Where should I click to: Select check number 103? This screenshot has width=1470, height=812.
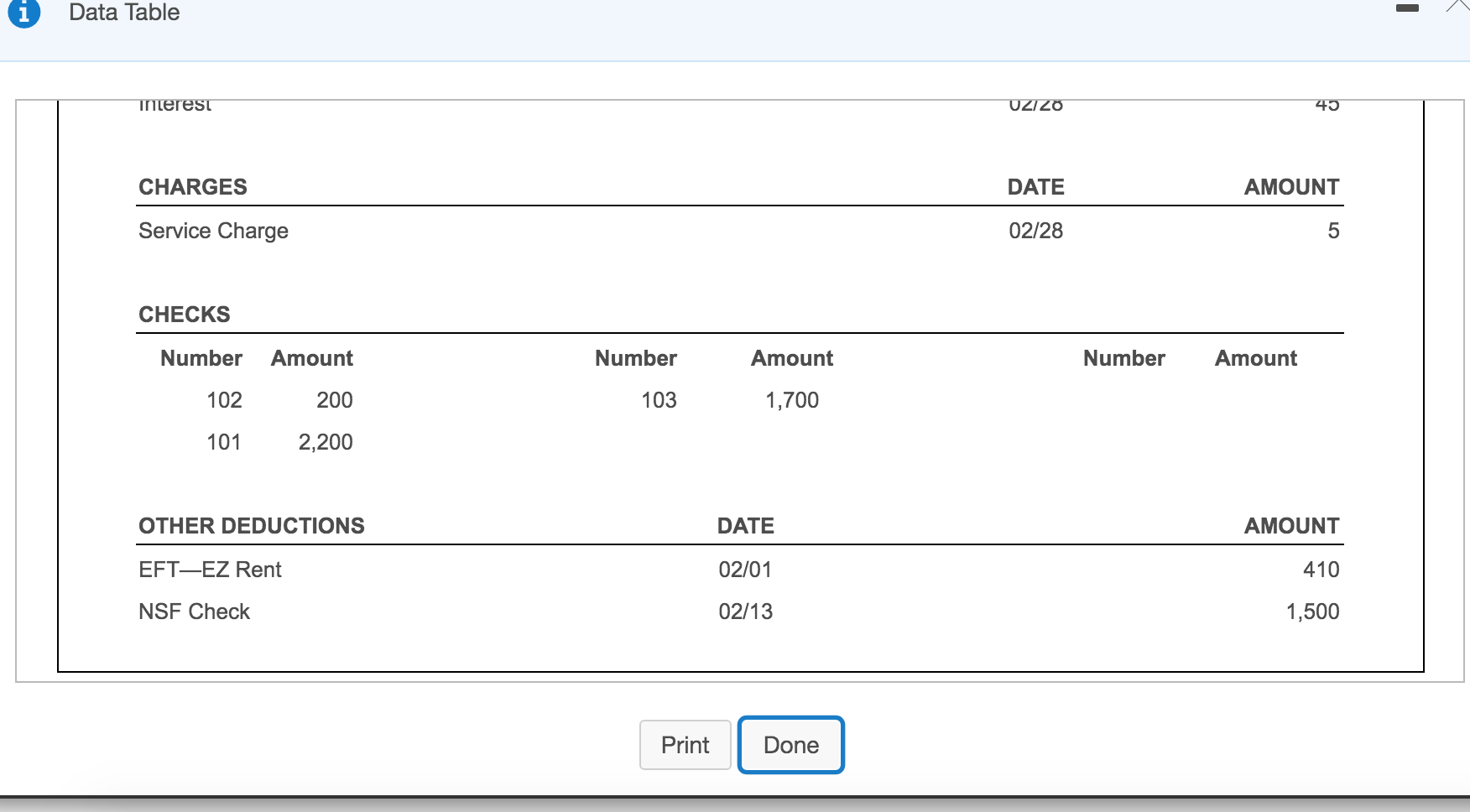point(659,400)
